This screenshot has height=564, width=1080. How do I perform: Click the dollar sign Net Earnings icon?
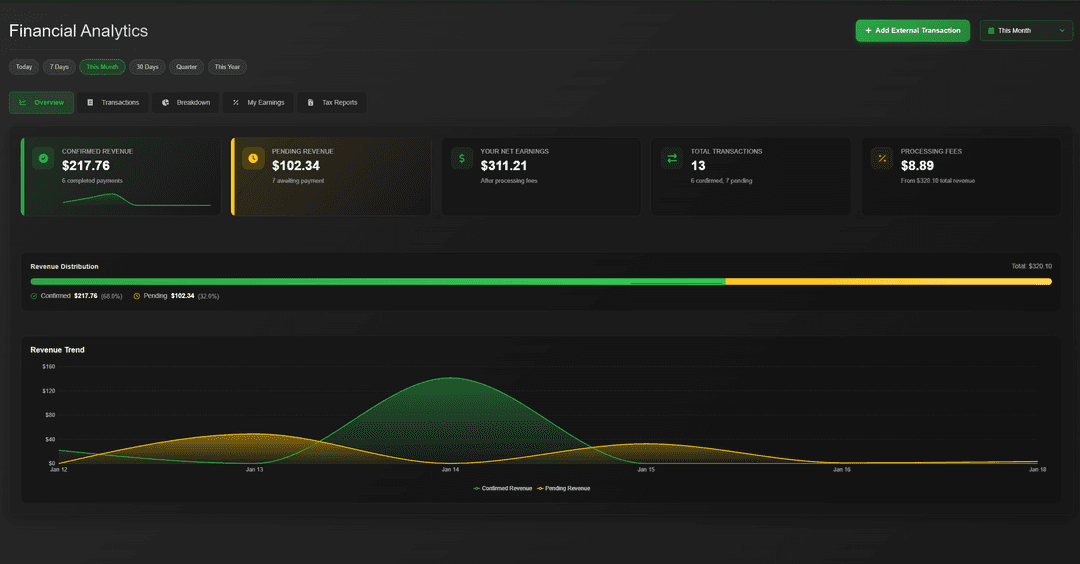[x=462, y=158]
